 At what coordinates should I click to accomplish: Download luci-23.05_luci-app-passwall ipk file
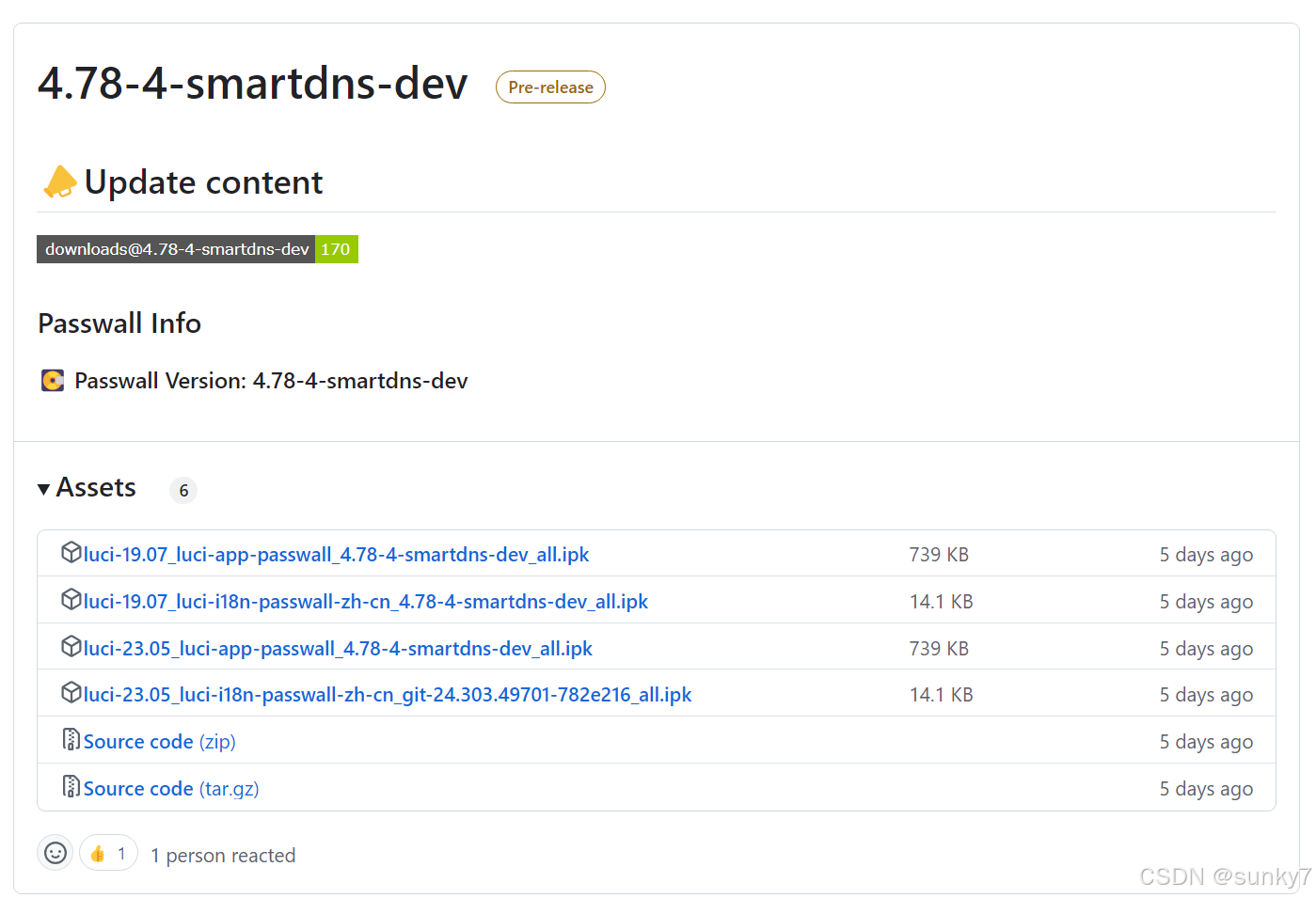point(338,649)
